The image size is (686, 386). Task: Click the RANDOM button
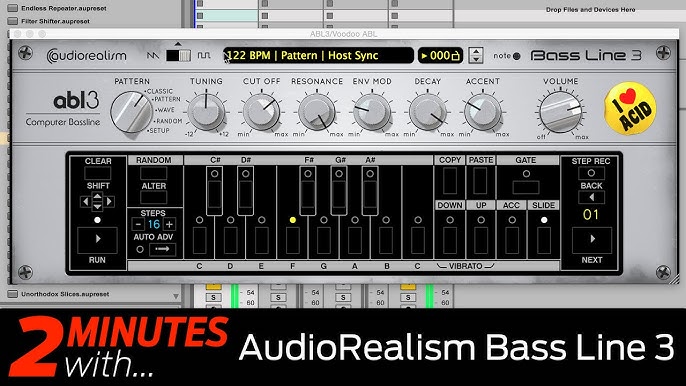154,173
